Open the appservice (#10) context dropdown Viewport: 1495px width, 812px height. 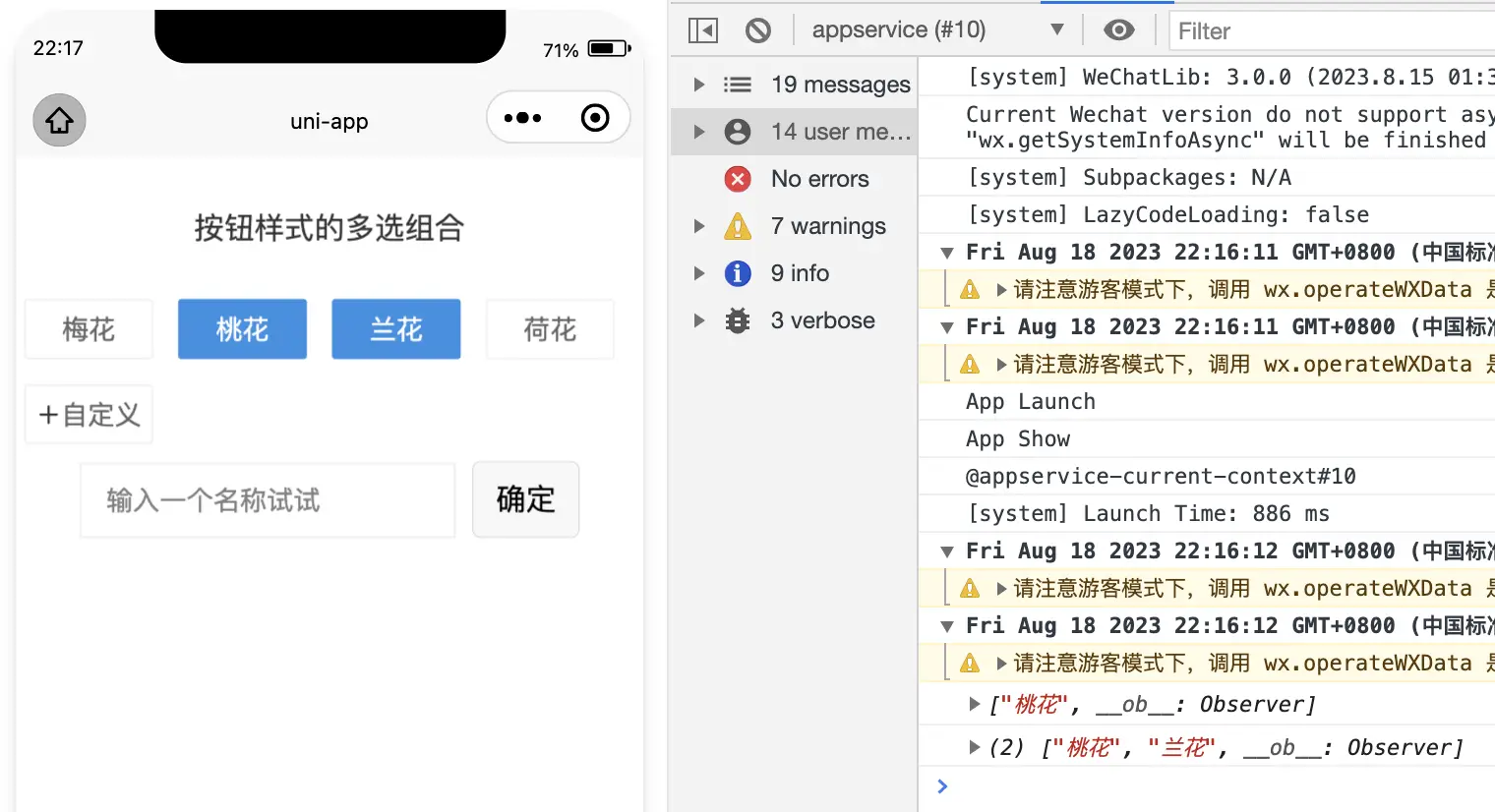(937, 30)
